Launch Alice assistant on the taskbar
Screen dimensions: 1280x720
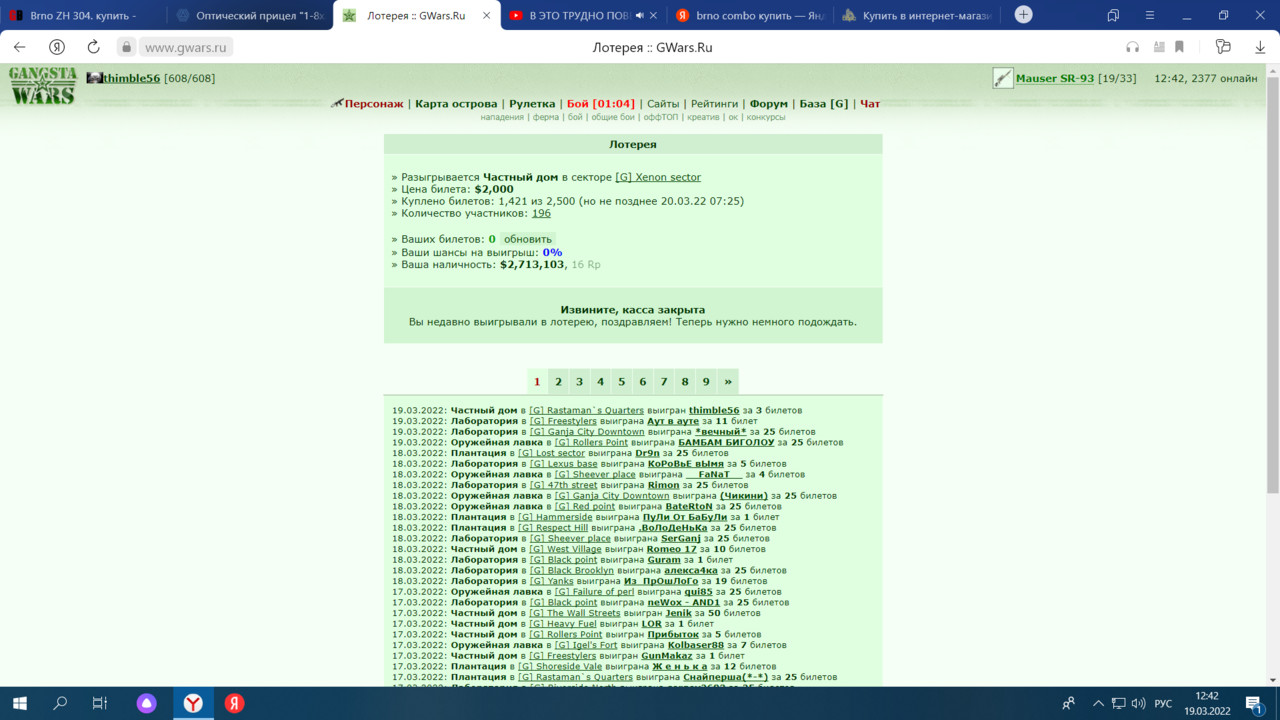(146, 704)
